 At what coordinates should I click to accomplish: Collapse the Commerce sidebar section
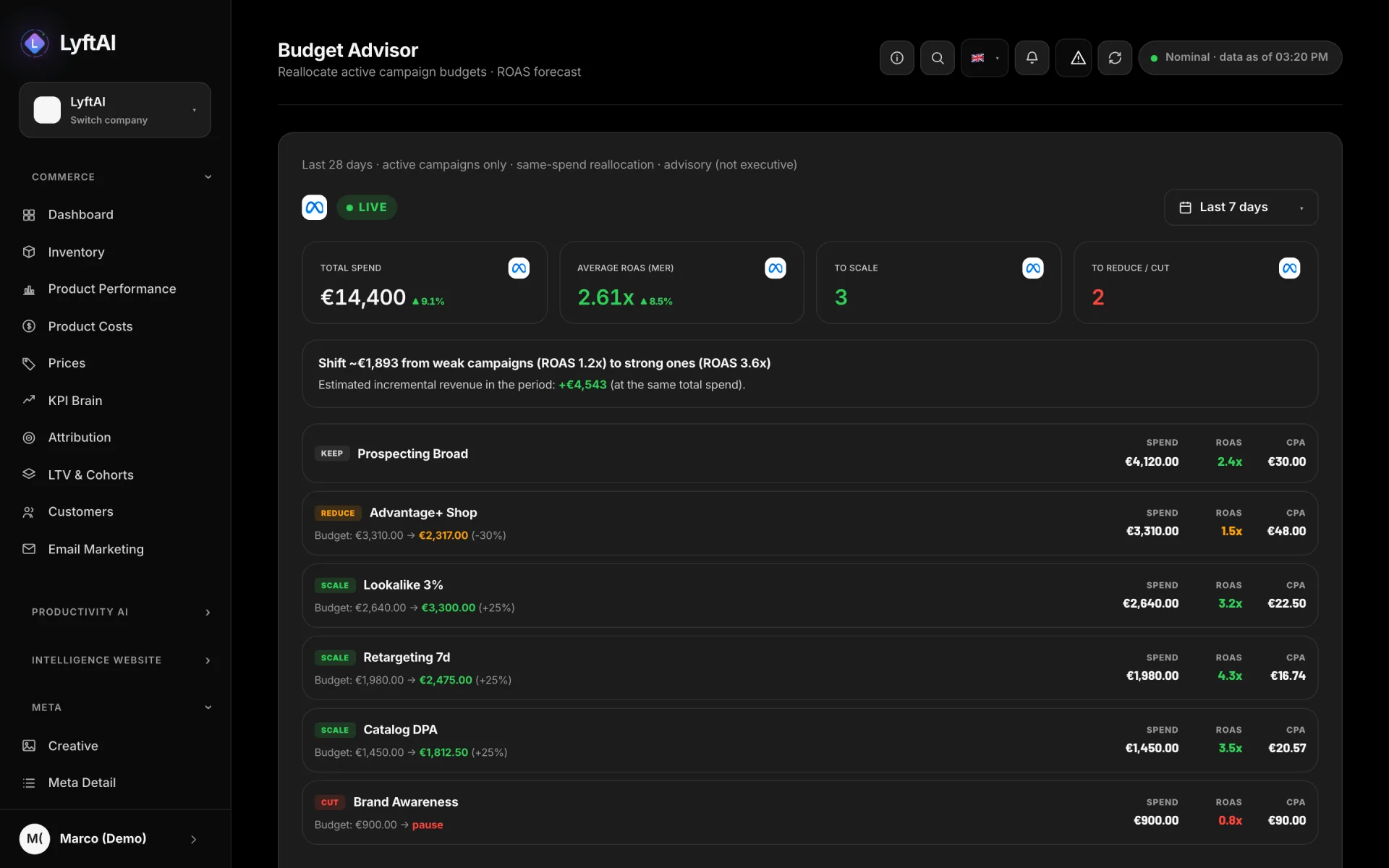[121, 177]
